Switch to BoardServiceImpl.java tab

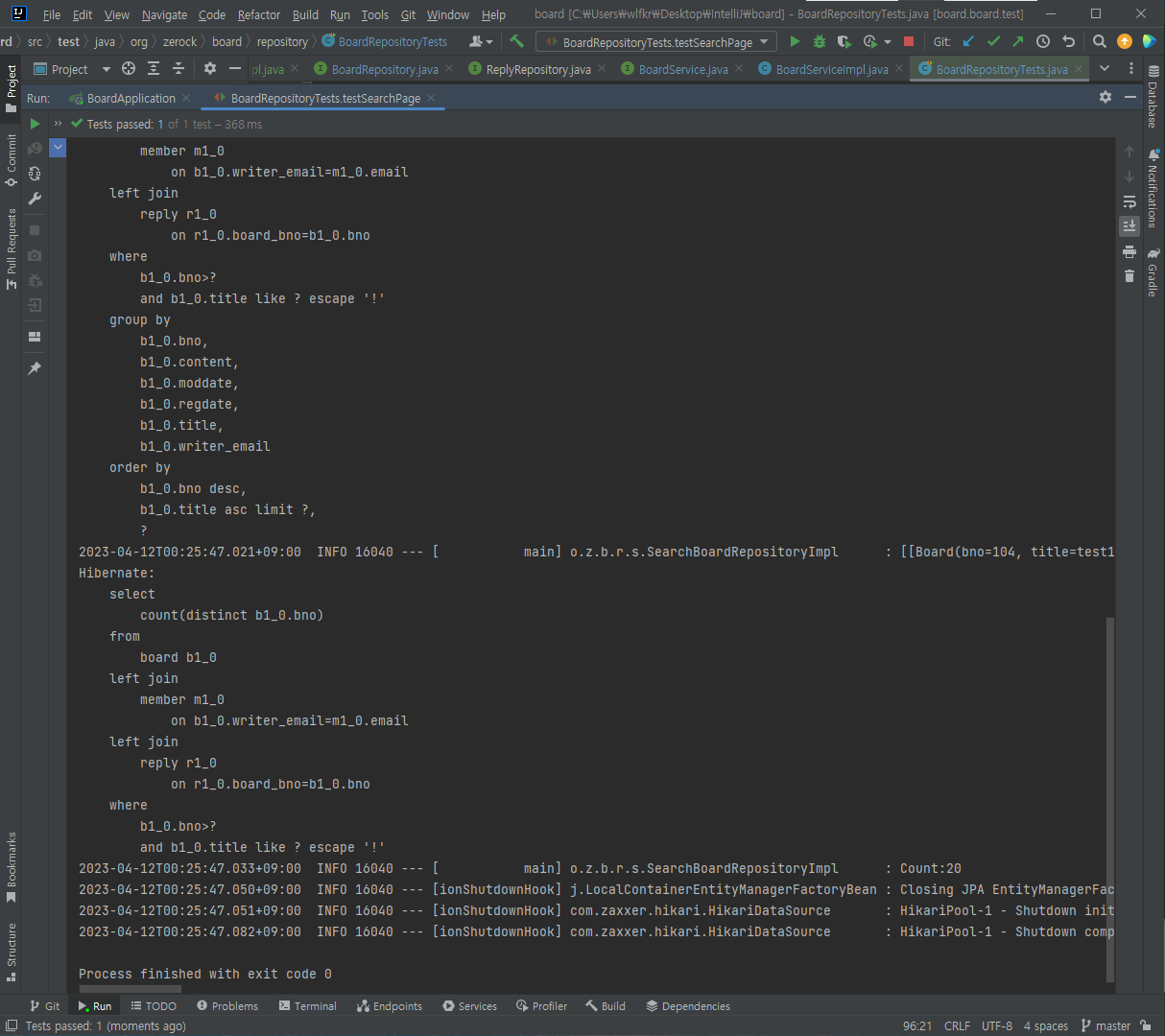[x=832, y=70]
